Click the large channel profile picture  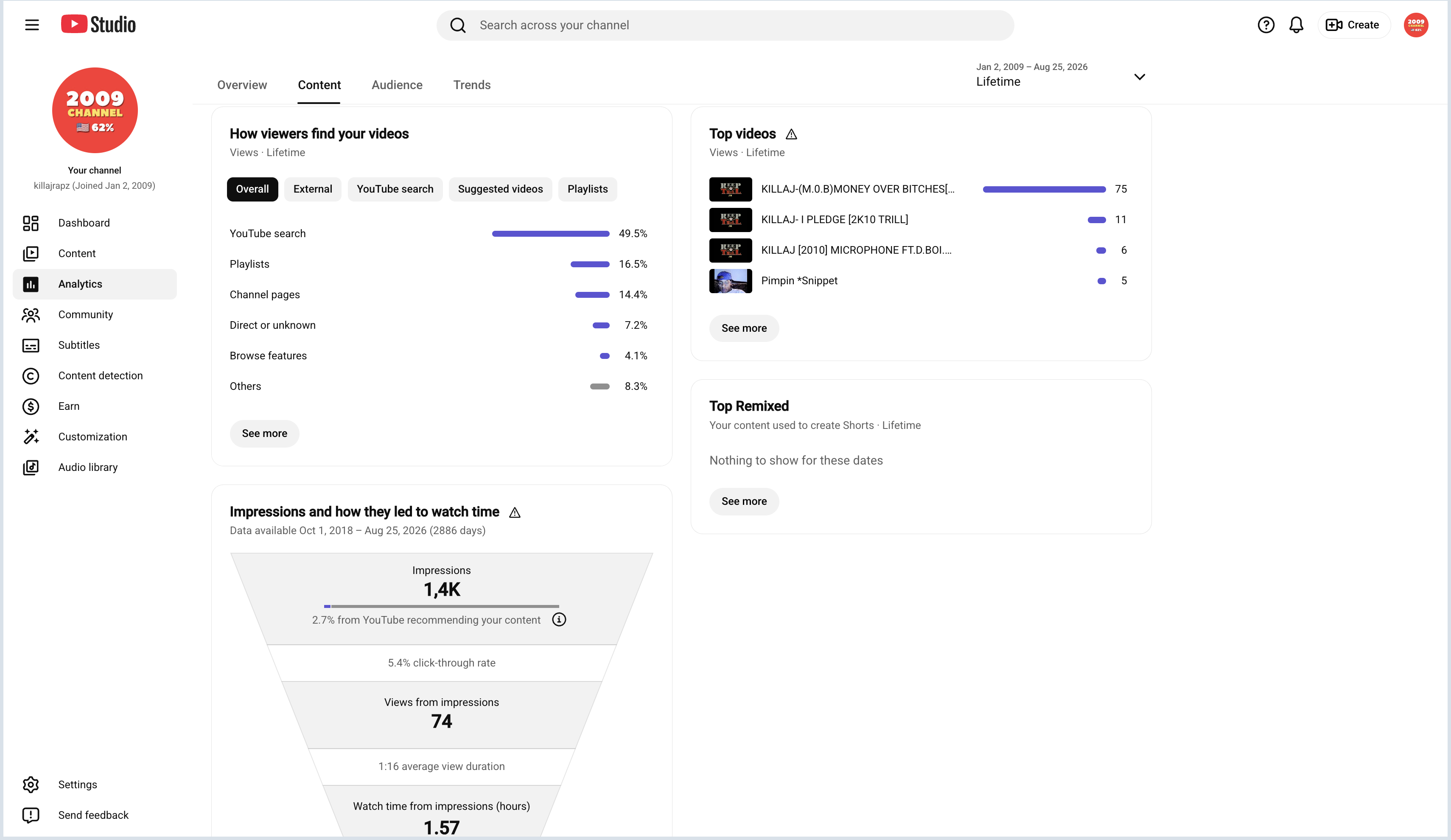click(x=95, y=110)
